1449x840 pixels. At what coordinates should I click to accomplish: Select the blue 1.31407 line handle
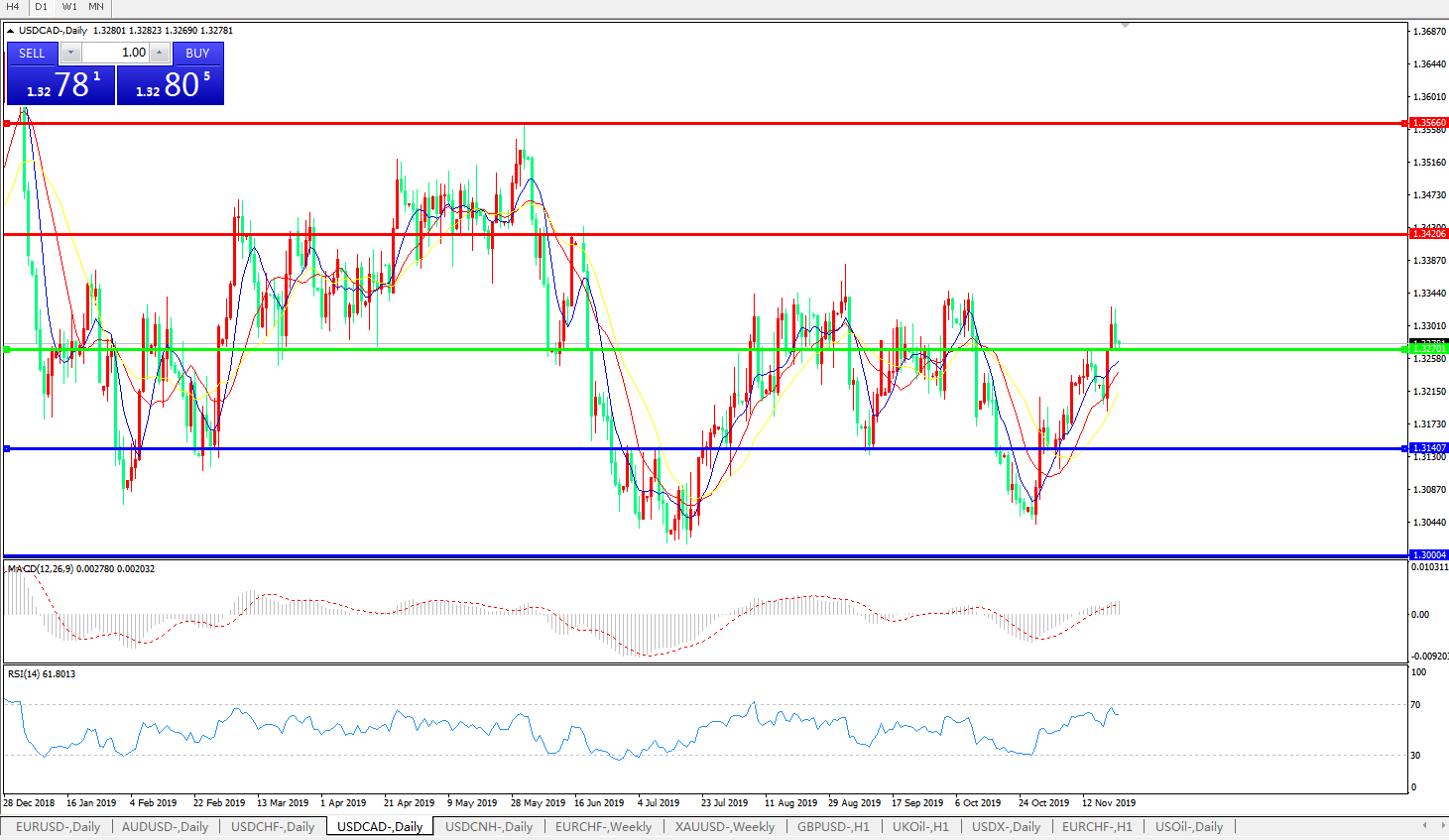click(x=7, y=449)
